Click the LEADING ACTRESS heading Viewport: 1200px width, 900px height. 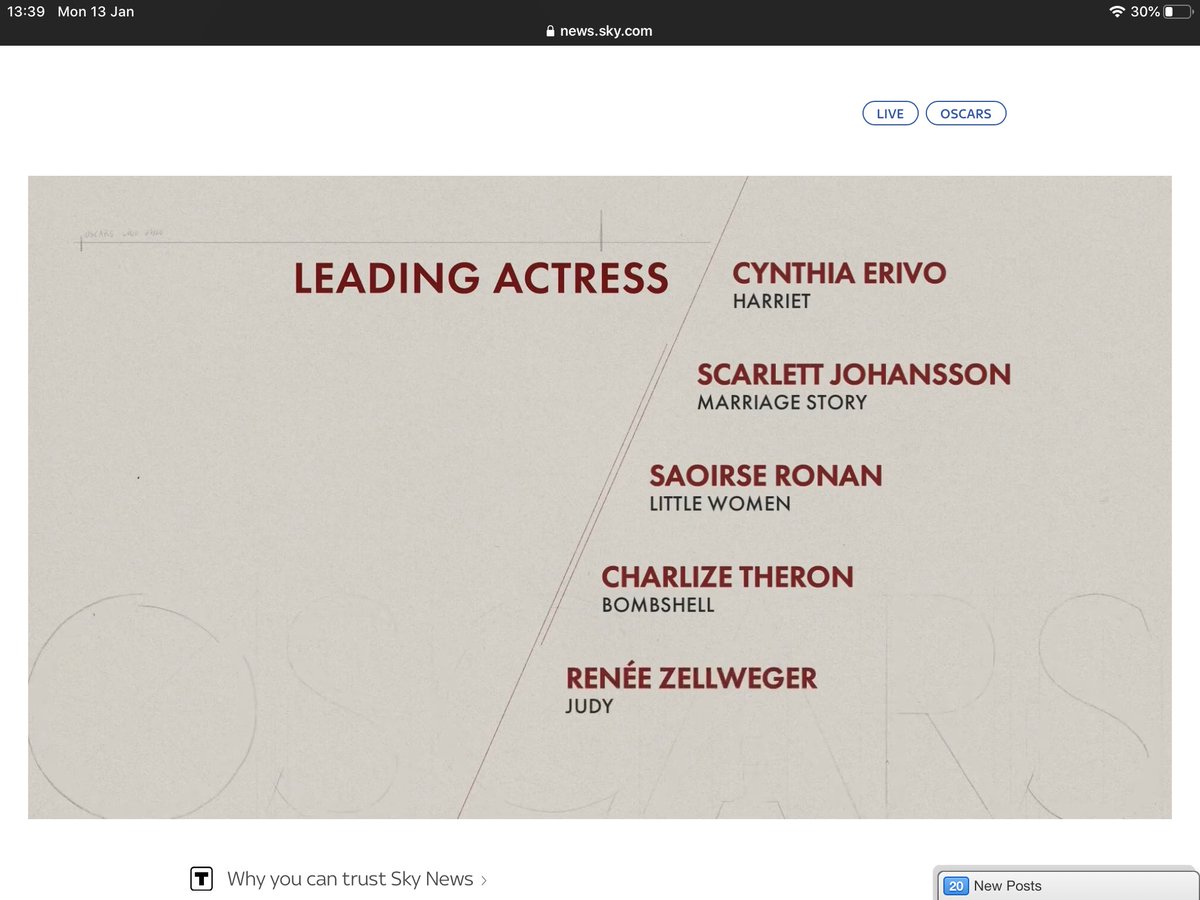[481, 278]
